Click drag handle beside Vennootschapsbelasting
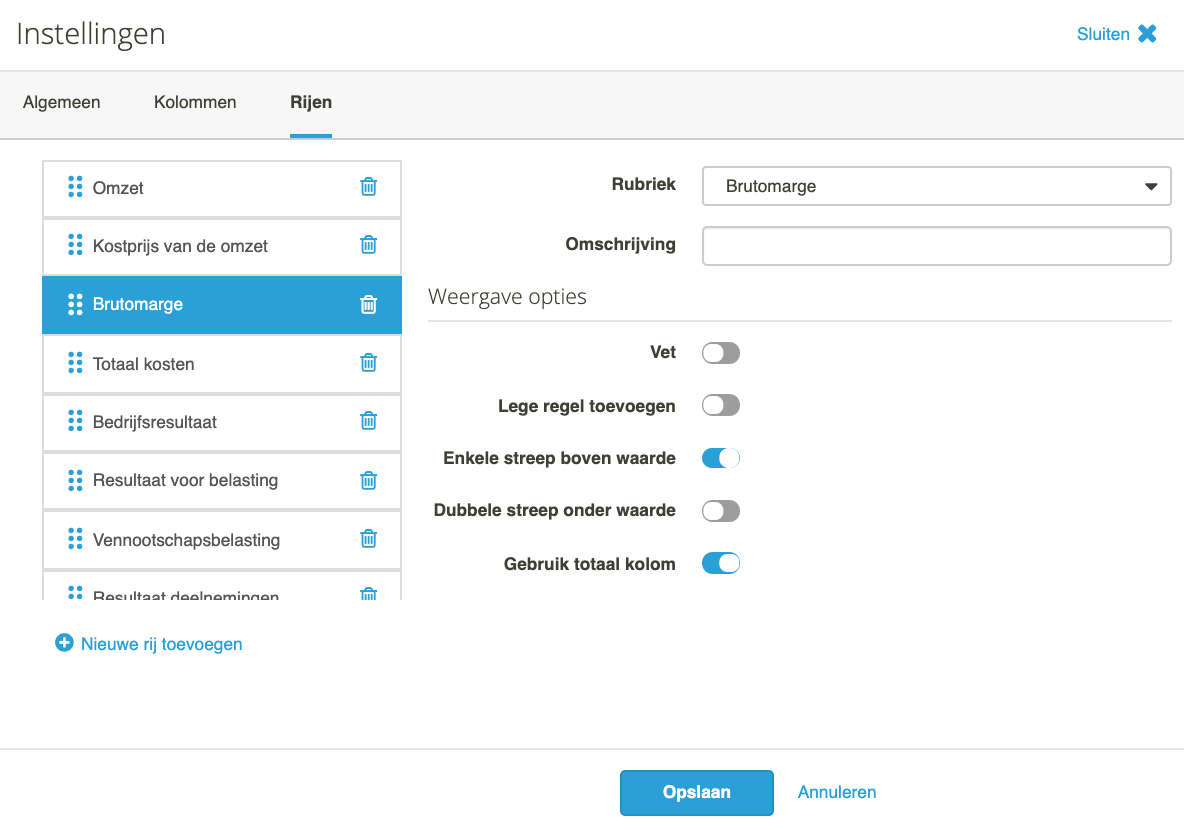 click(75, 538)
